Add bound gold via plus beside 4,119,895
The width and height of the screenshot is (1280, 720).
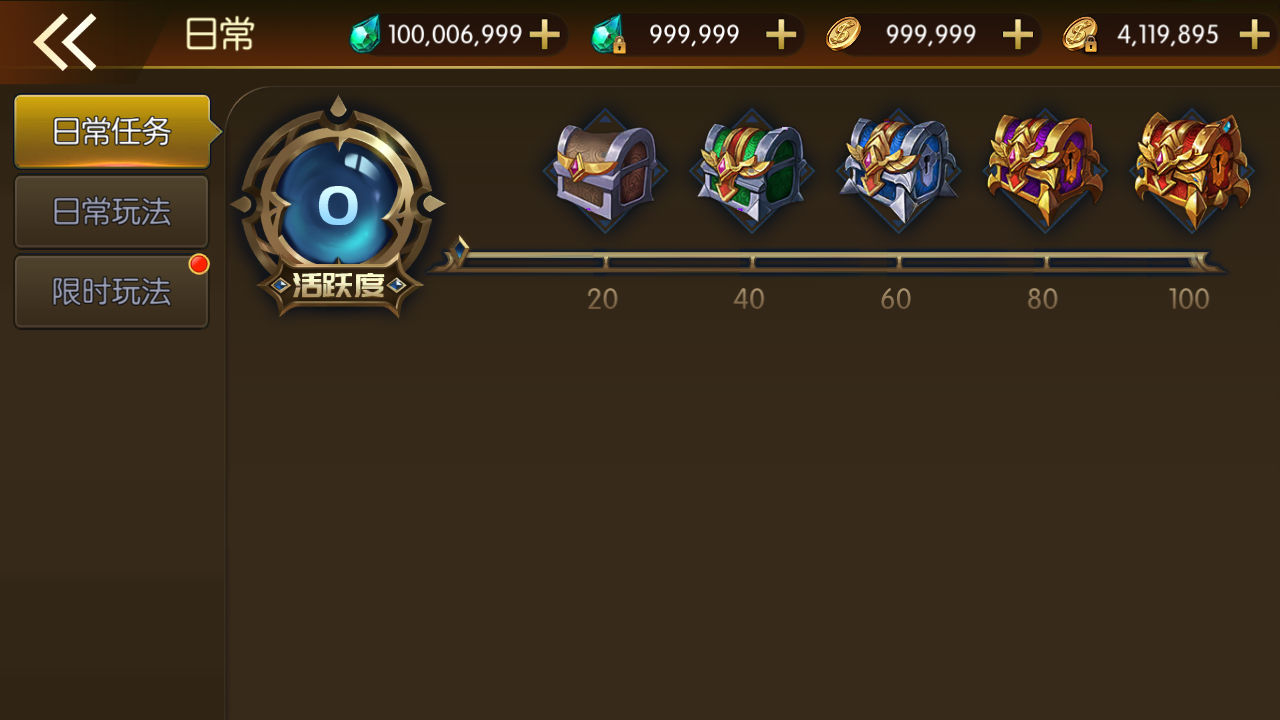pos(1254,35)
